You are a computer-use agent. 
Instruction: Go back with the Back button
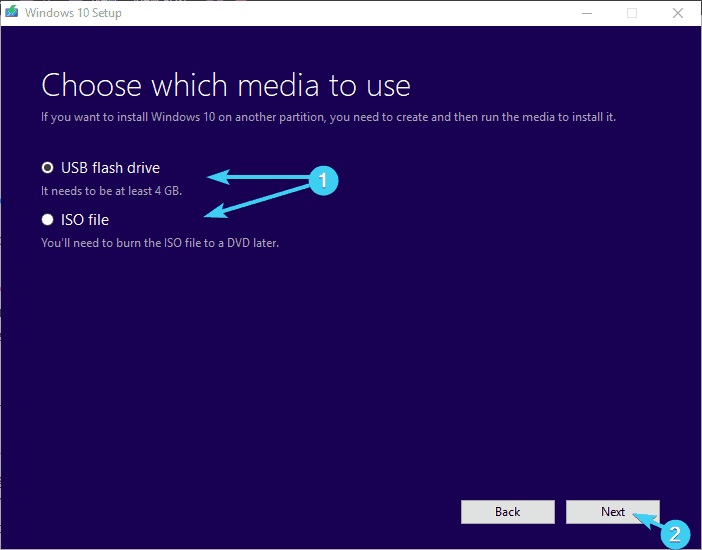point(508,512)
